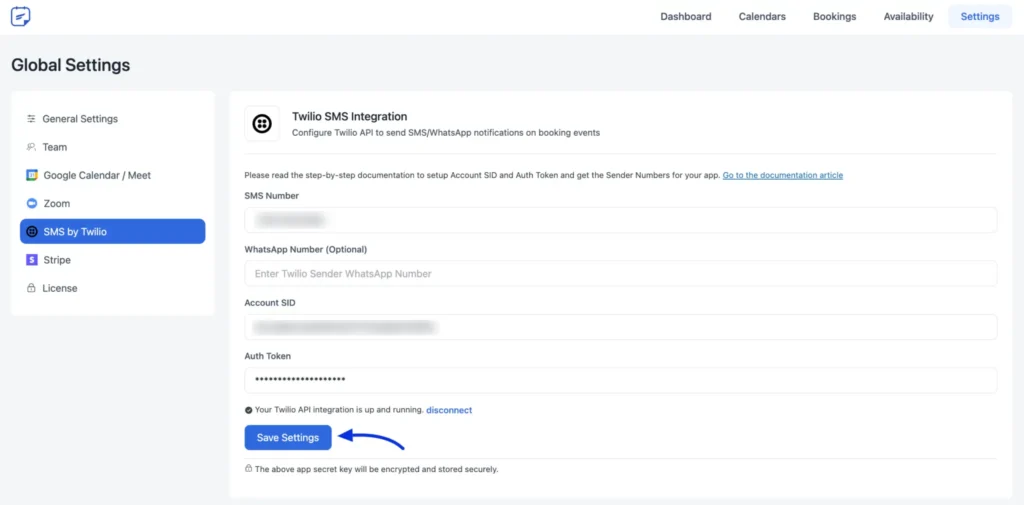
Task: Click the "WhatsApp Number (Optional)" label
Action: click(306, 250)
